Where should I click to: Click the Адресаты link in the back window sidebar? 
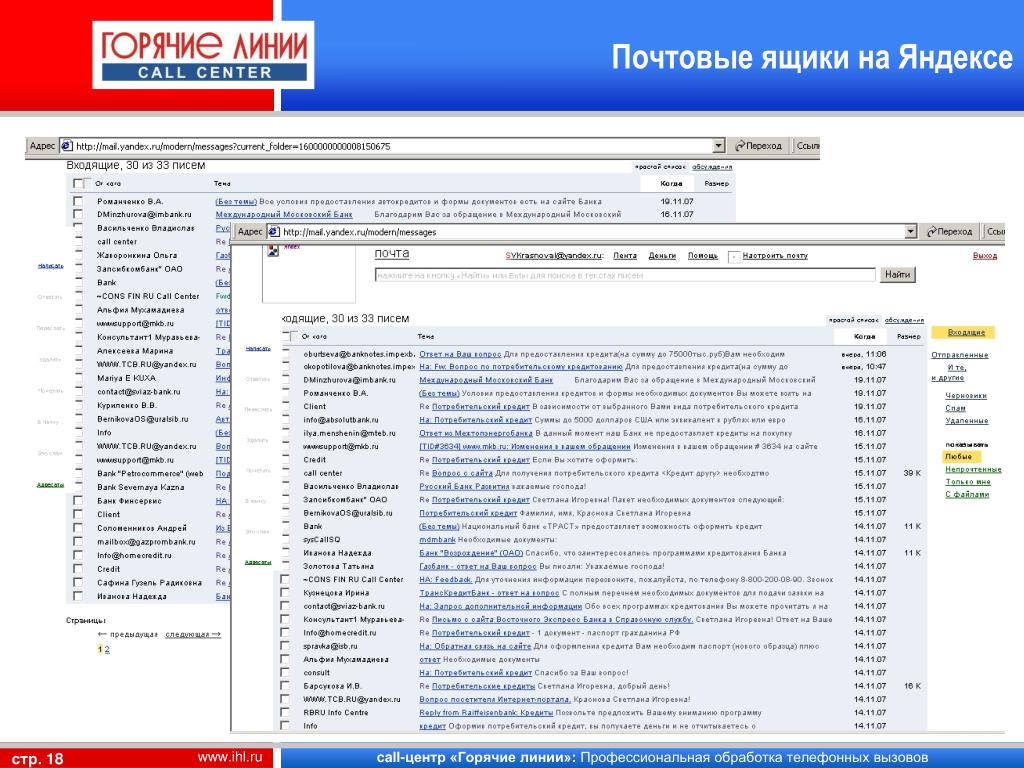click(50, 485)
